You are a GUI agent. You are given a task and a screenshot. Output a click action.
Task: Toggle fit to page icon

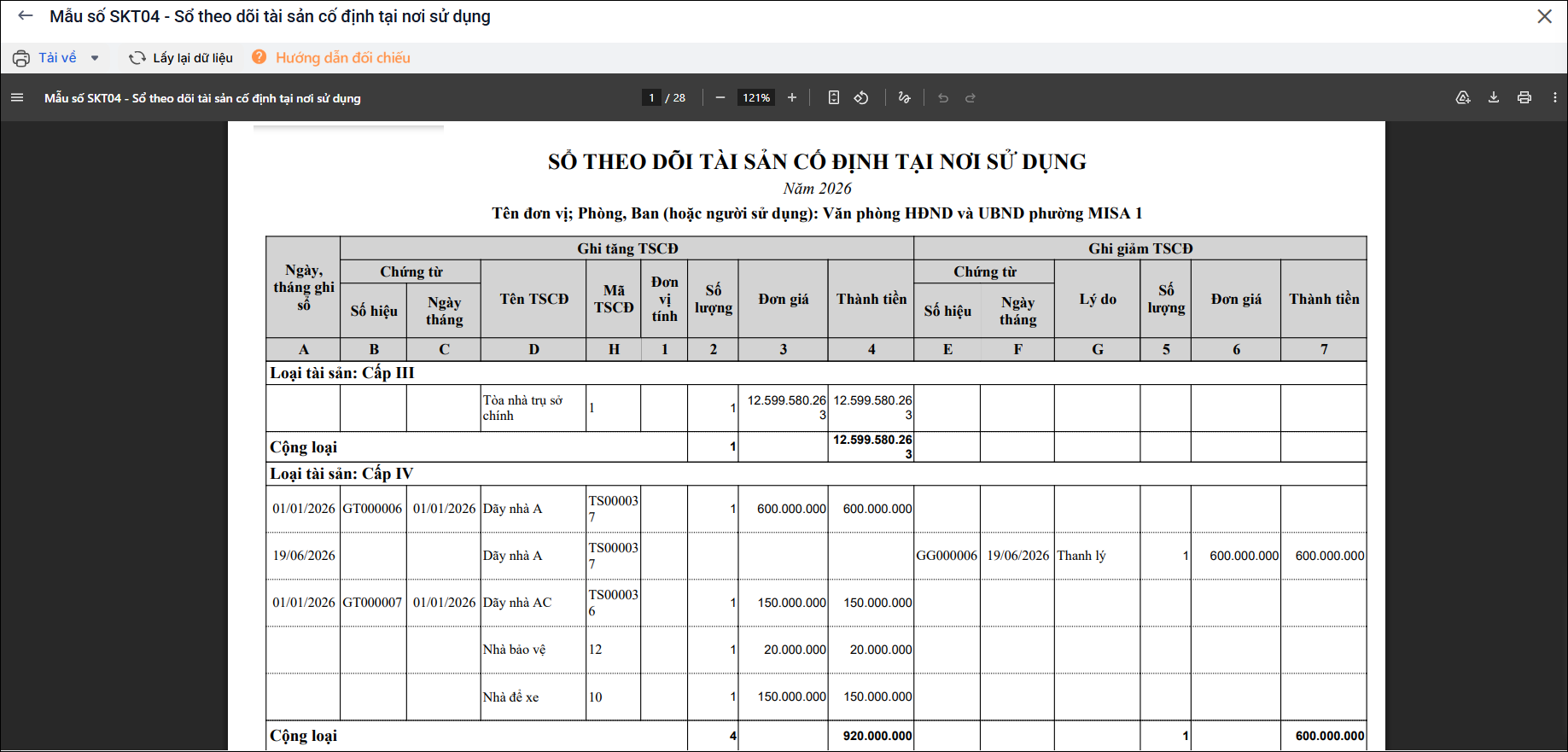(x=834, y=98)
